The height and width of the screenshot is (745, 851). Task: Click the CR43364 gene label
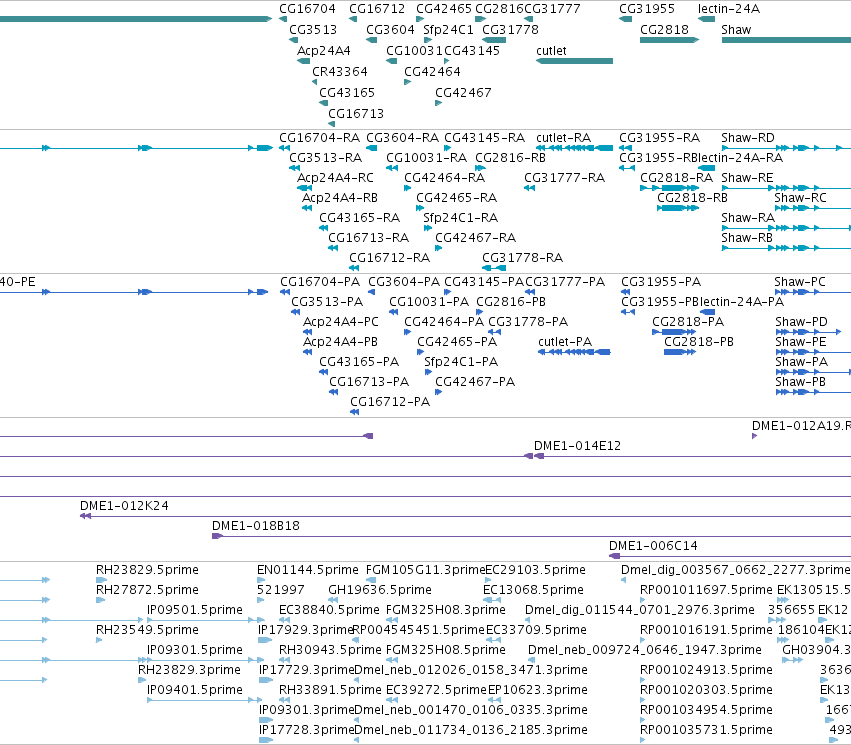[340, 72]
